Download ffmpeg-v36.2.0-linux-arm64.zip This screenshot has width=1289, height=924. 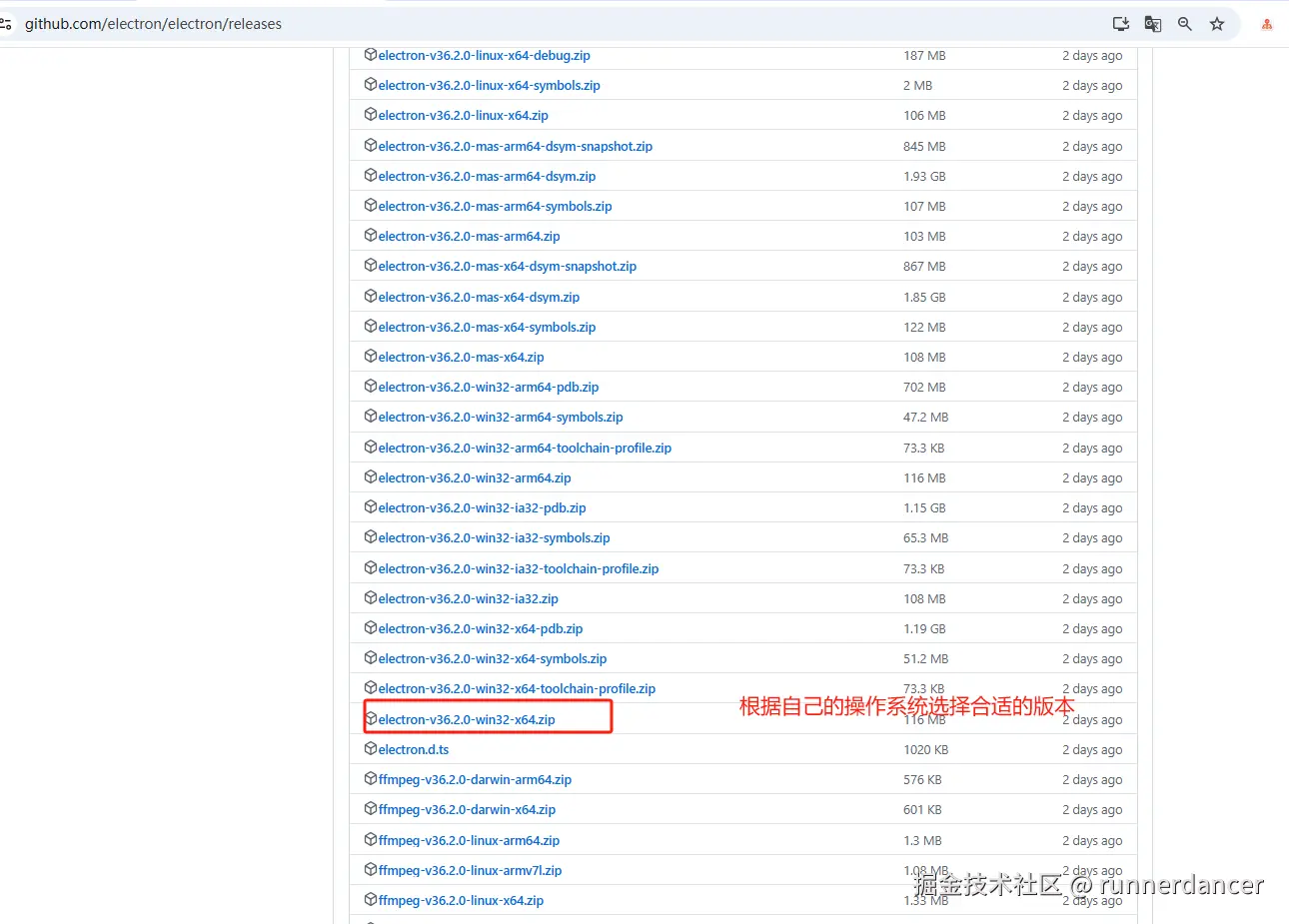(469, 840)
